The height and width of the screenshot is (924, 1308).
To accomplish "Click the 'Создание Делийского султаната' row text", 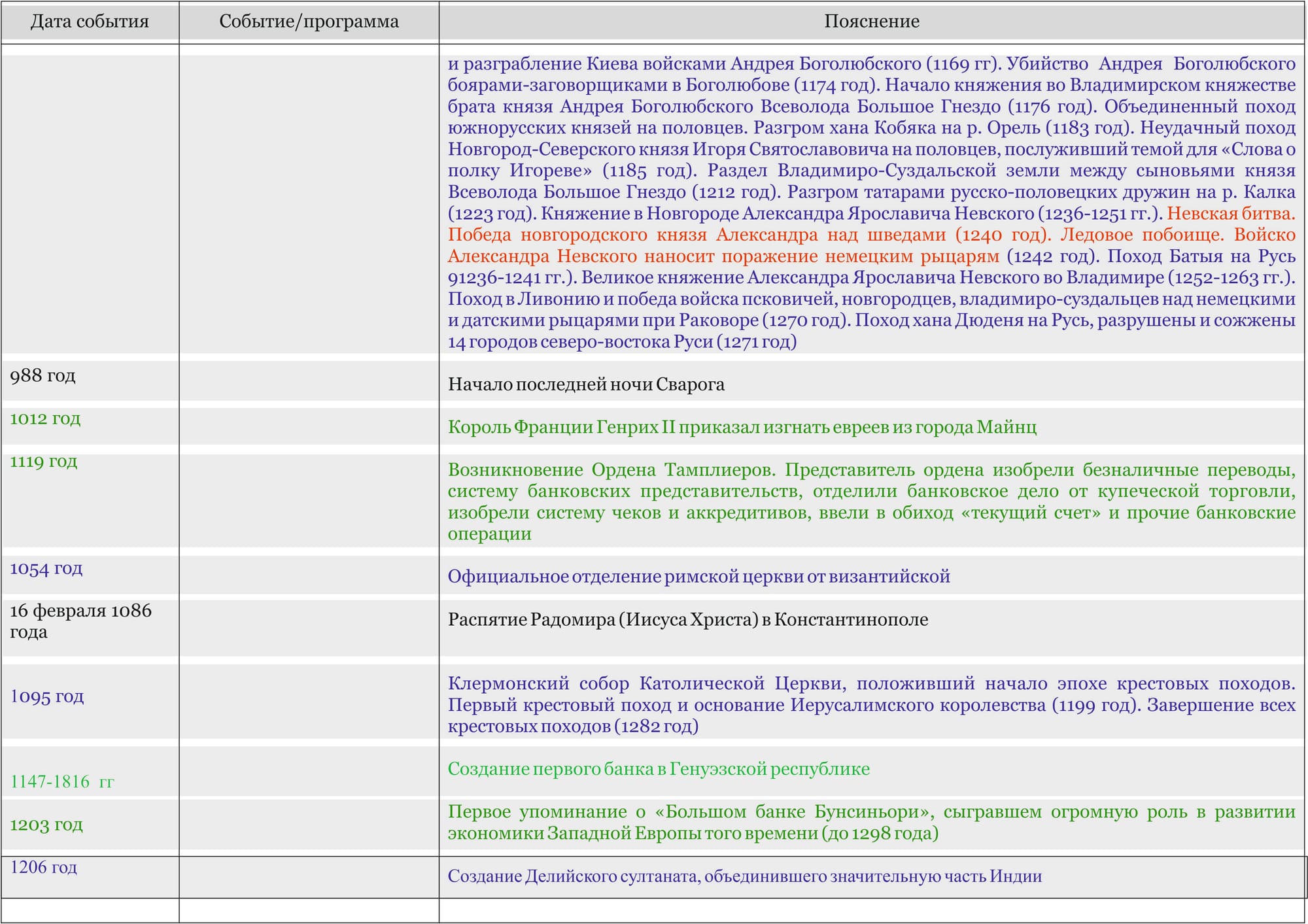I will click(x=744, y=876).
